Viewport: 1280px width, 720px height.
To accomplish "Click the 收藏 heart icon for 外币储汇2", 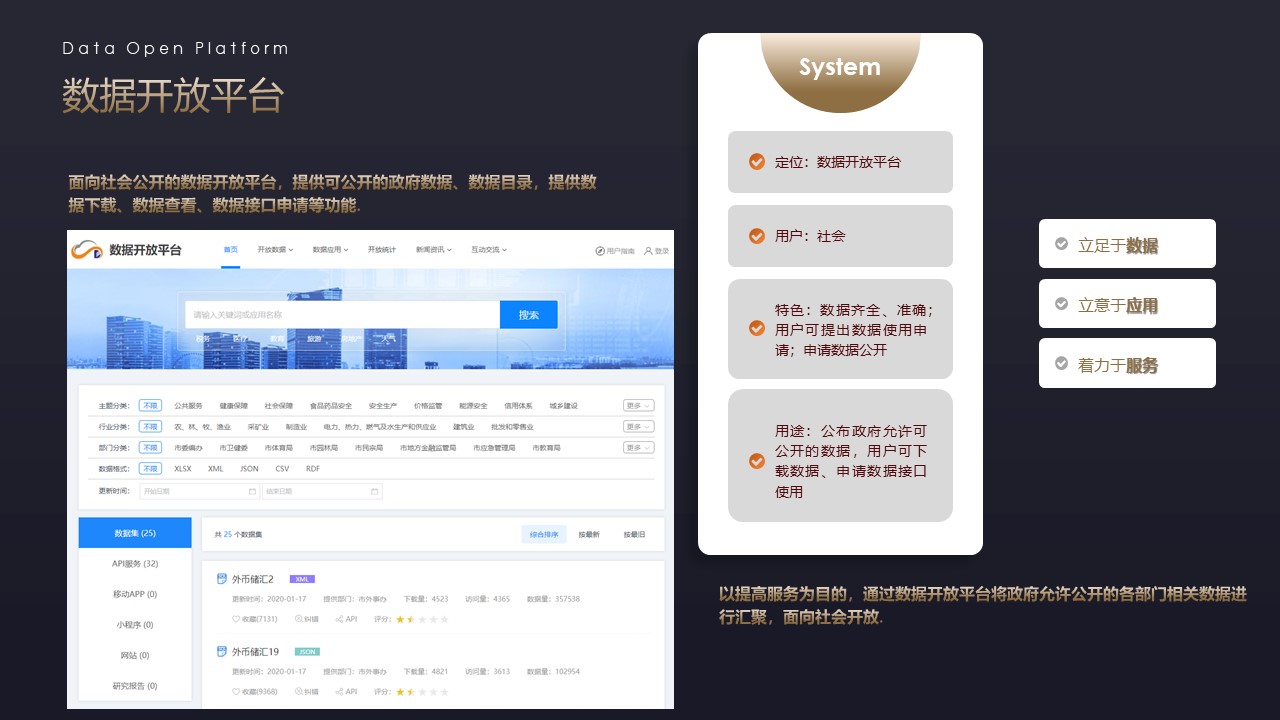I will click(x=237, y=620).
